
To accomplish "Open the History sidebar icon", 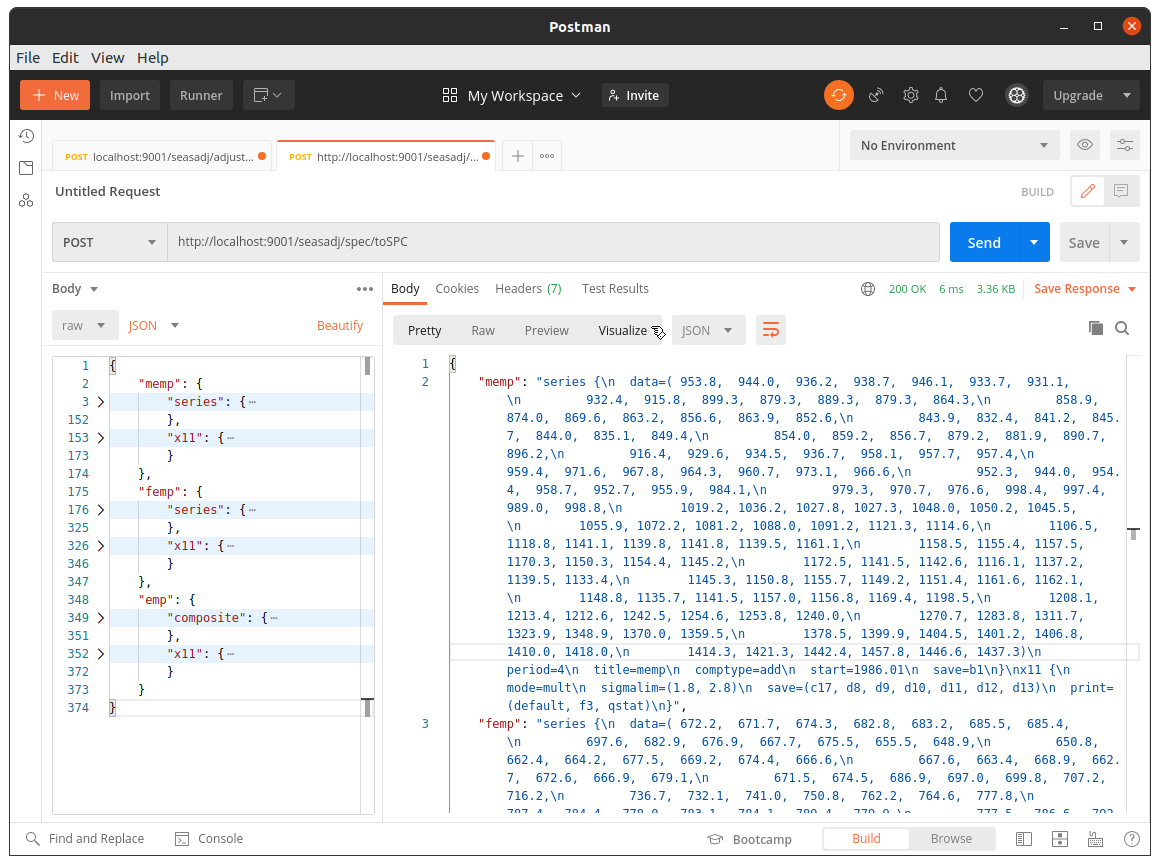I will (26, 136).
